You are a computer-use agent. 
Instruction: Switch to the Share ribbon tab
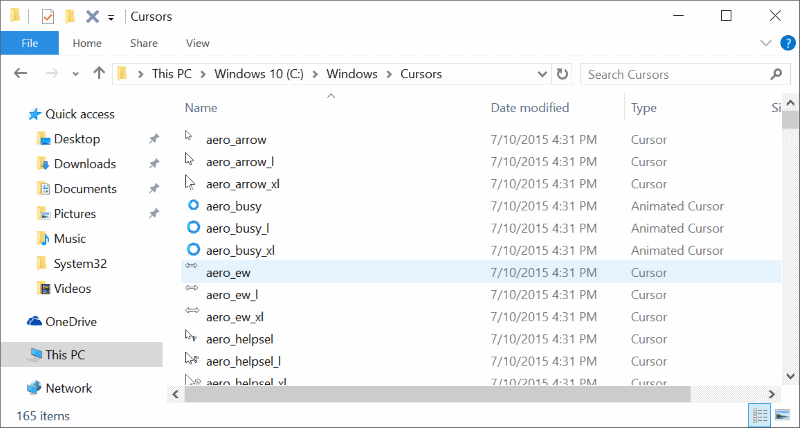(x=143, y=43)
